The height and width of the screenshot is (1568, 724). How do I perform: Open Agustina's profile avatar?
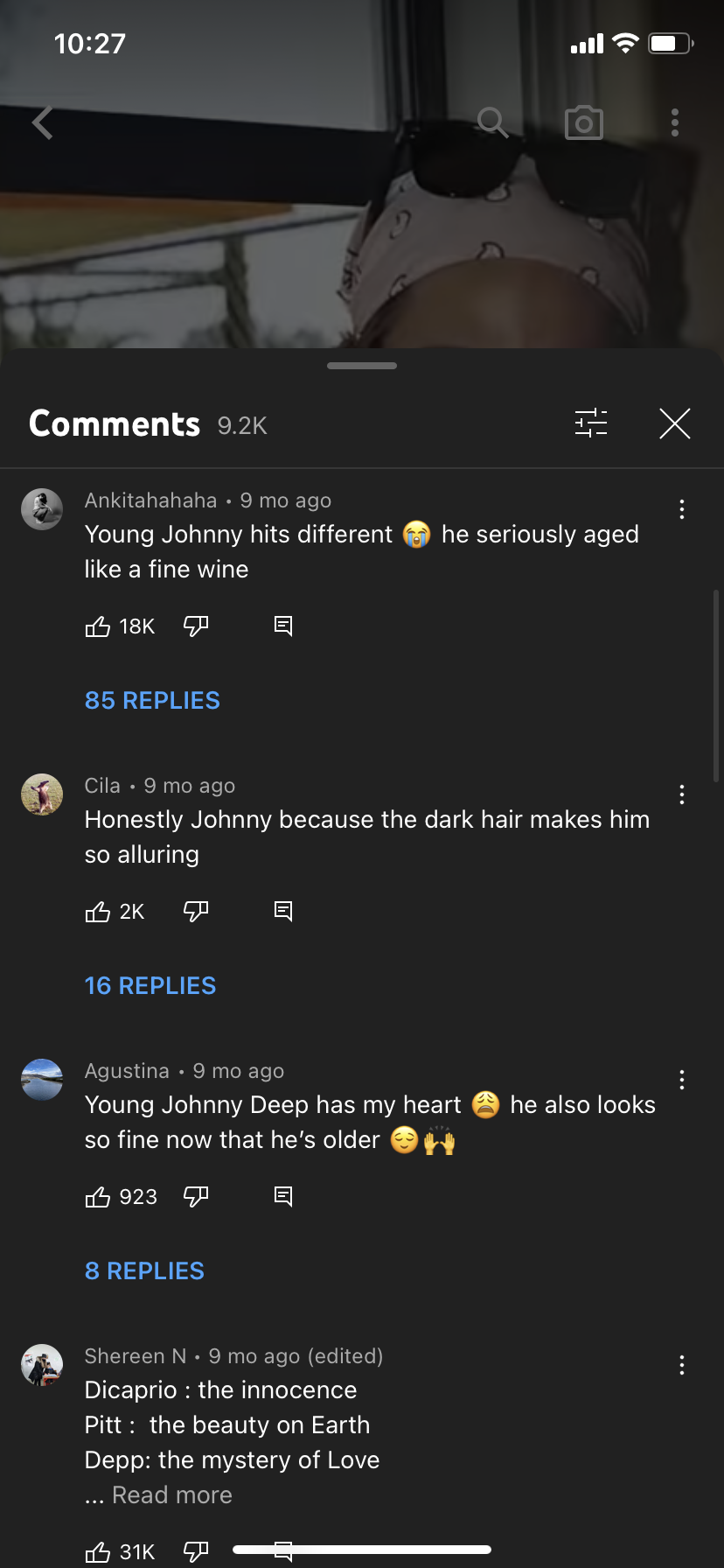[x=42, y=1080]
